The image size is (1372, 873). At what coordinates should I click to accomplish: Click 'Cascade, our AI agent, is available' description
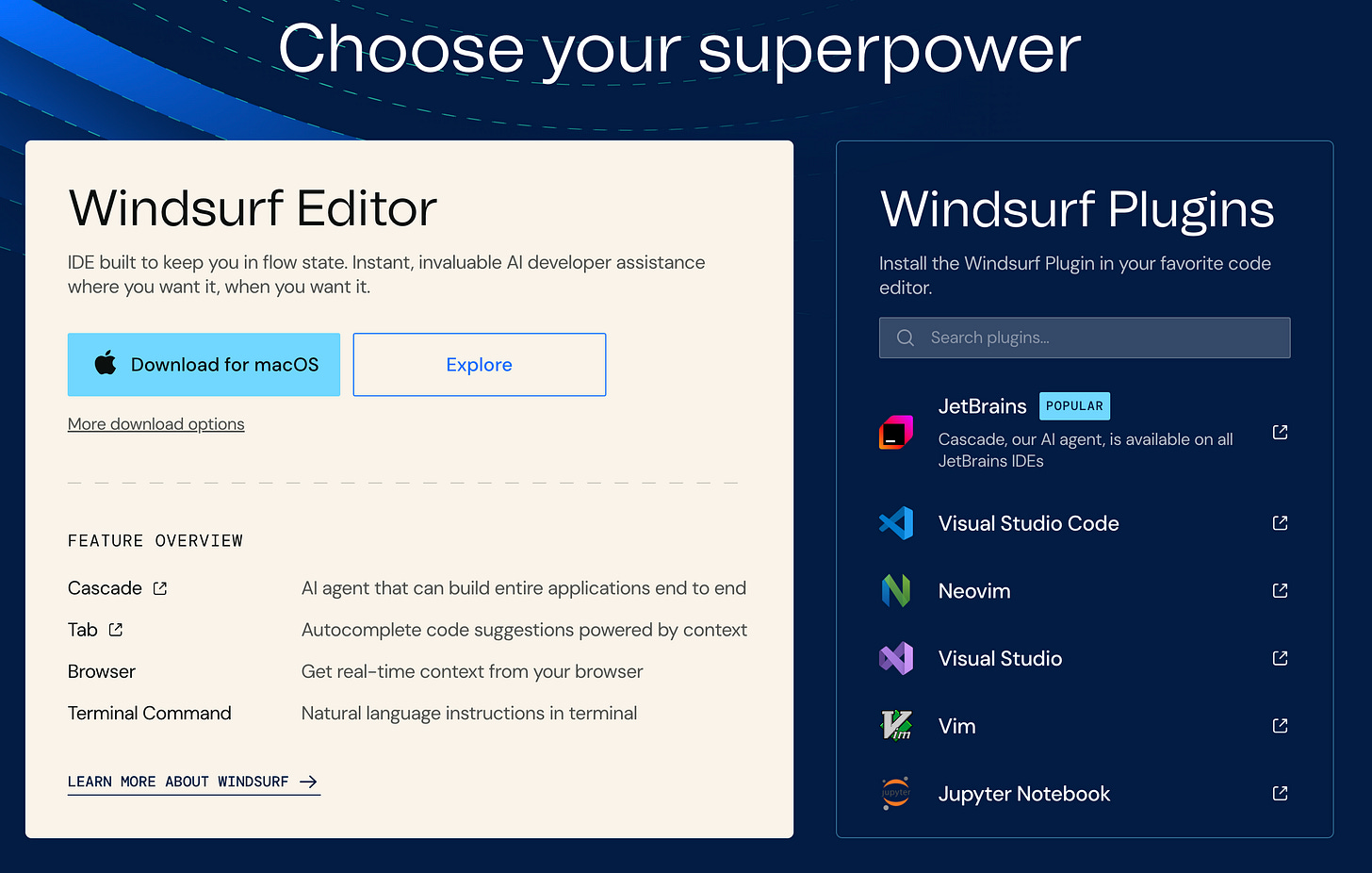[x=1086, y=450]
